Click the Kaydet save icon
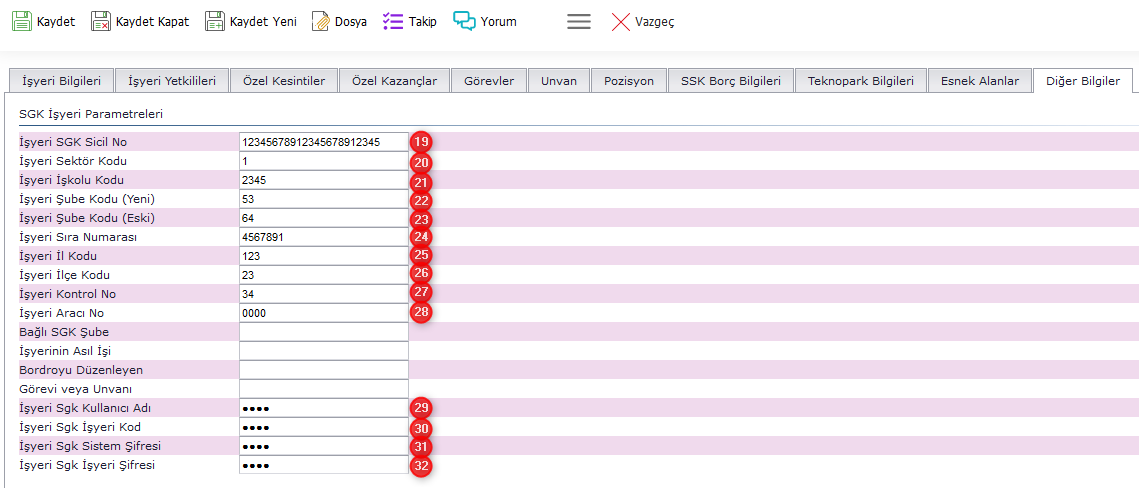The height and width of the screenshot is (488, 1139). 22,21
